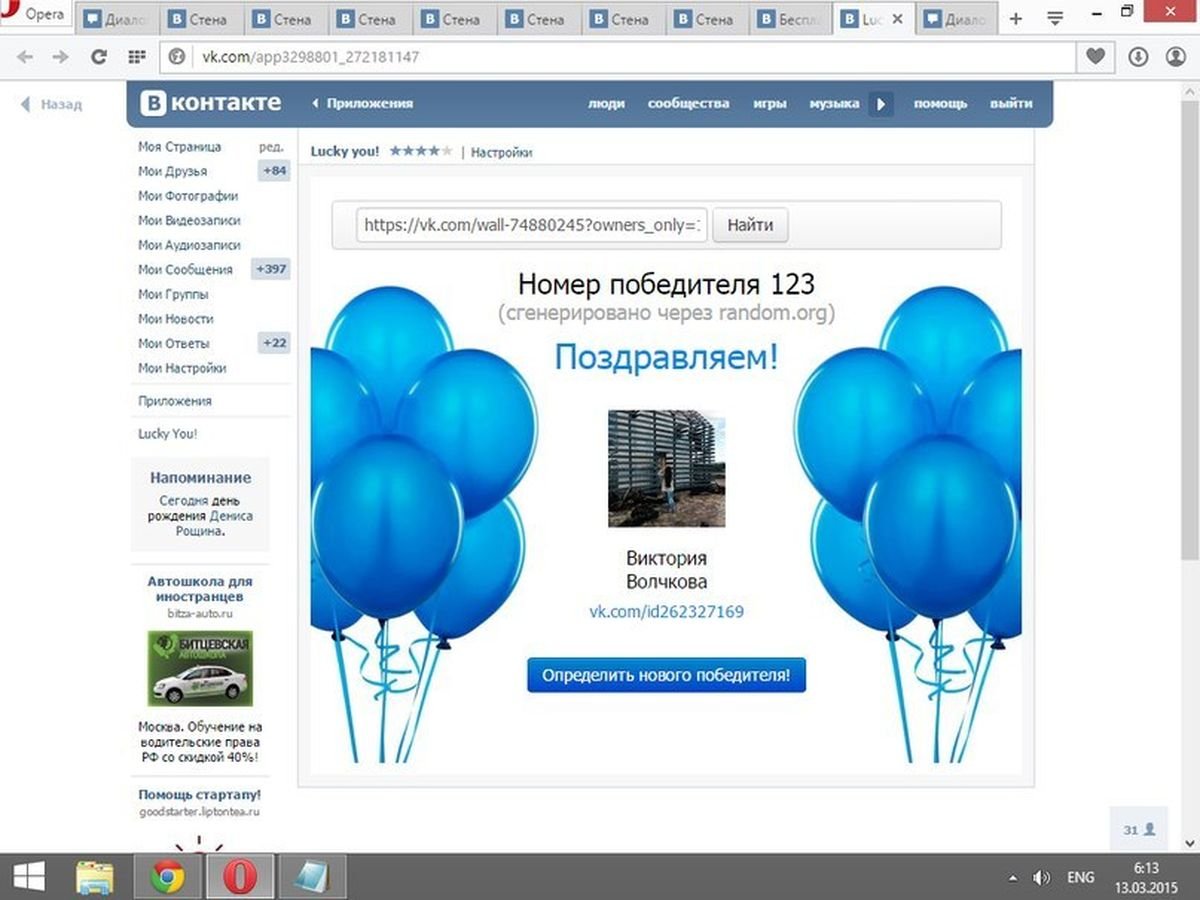Open Opera downloads icon
This screenshot has width=1200, height=900.
(x=1137, y=58)
